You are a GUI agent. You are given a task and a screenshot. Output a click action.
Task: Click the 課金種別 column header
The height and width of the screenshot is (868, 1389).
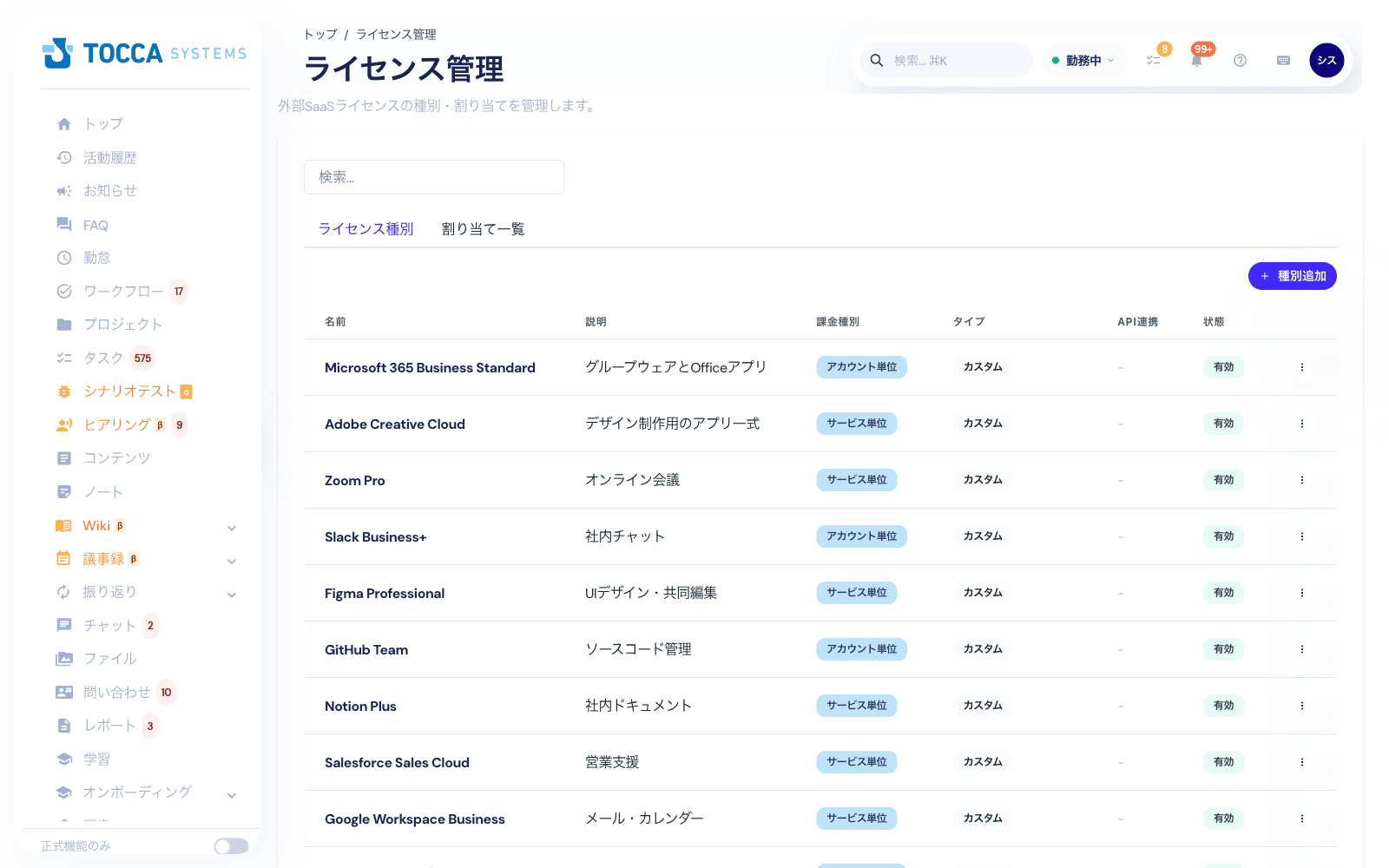[x=838, y=322]
